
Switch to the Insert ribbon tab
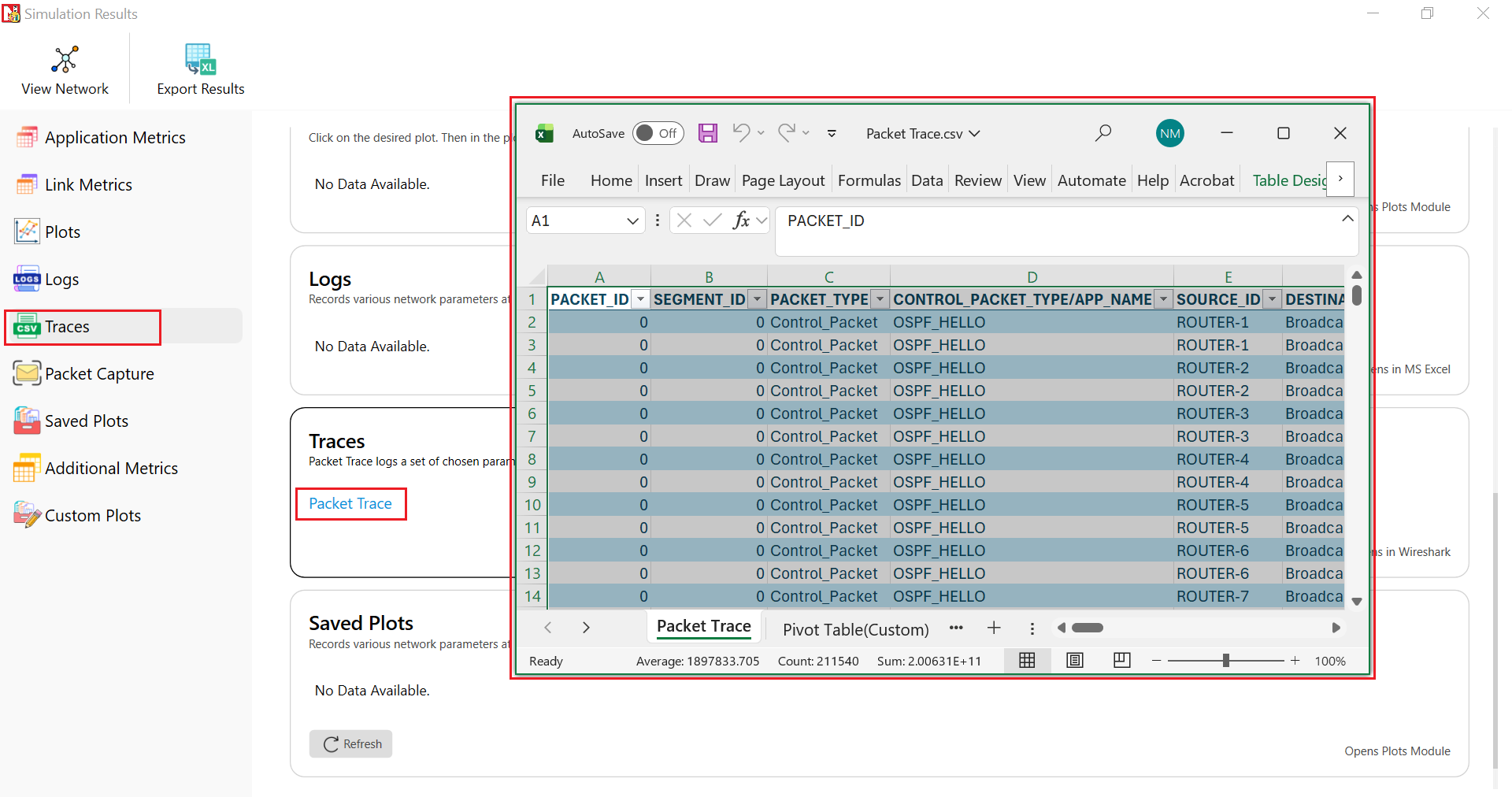click(x=663, y=180)
